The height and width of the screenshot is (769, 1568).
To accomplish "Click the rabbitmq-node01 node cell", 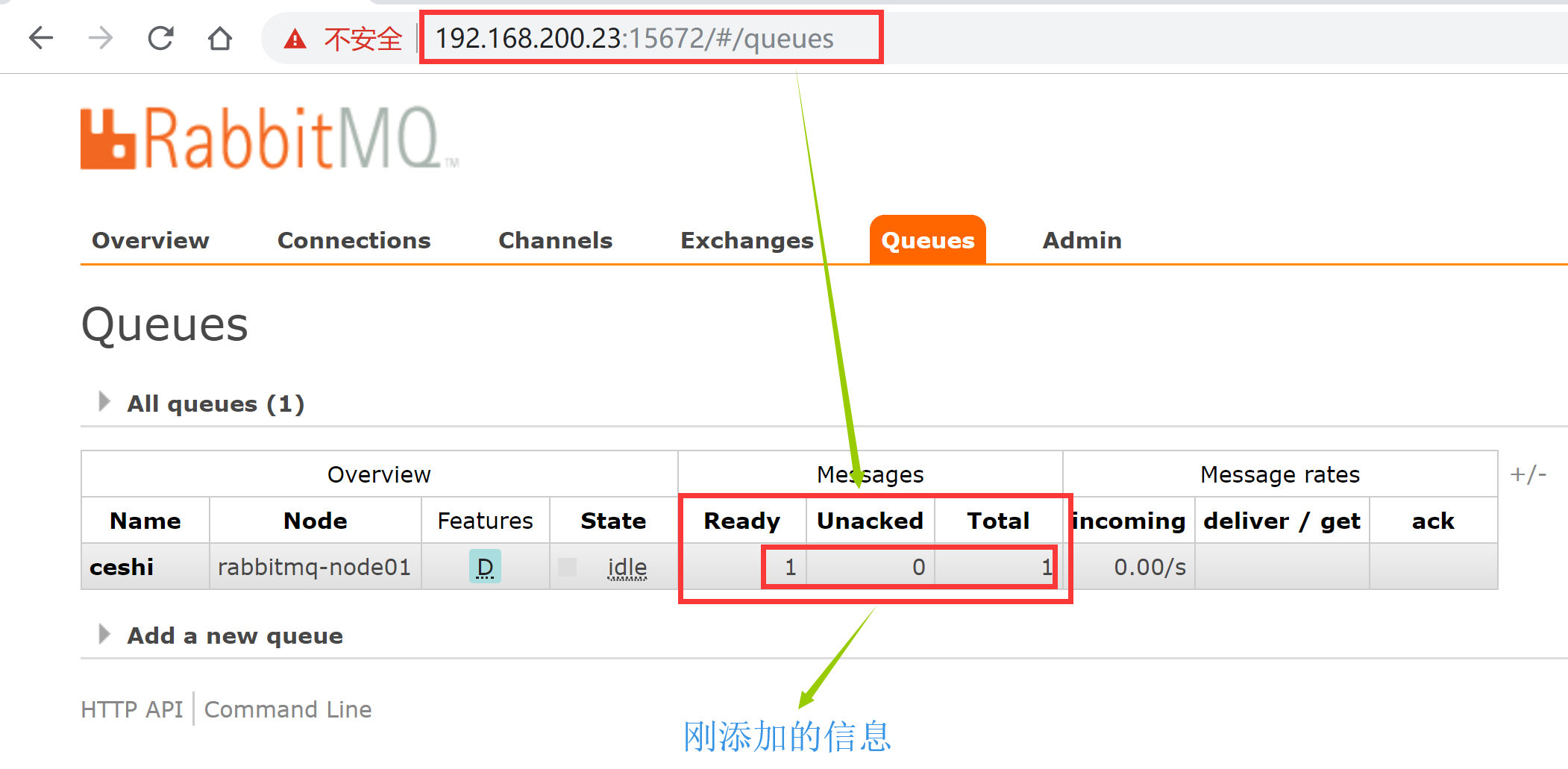I will 314,567.
